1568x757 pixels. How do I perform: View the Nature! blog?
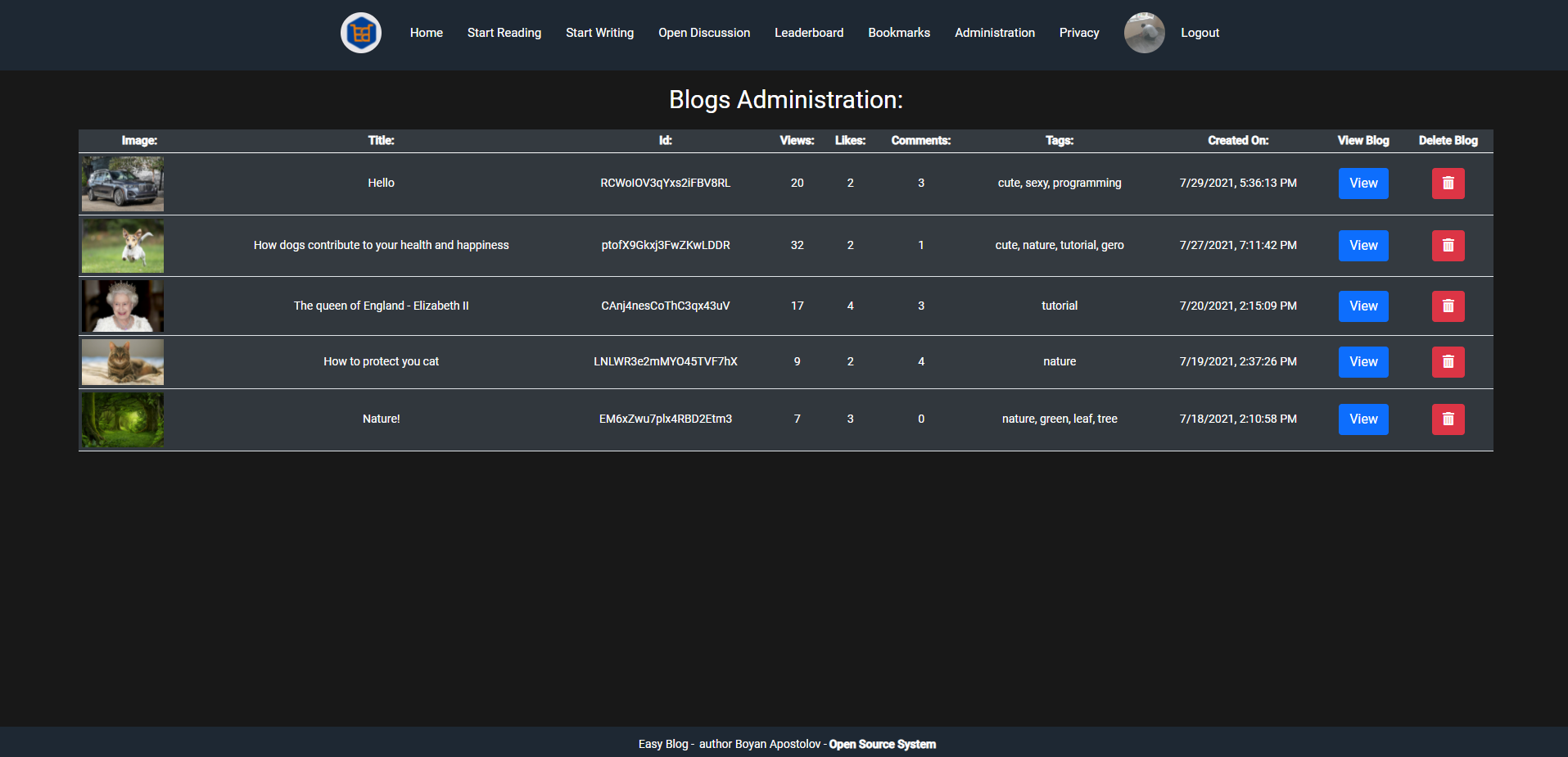tap(1362, 419)
